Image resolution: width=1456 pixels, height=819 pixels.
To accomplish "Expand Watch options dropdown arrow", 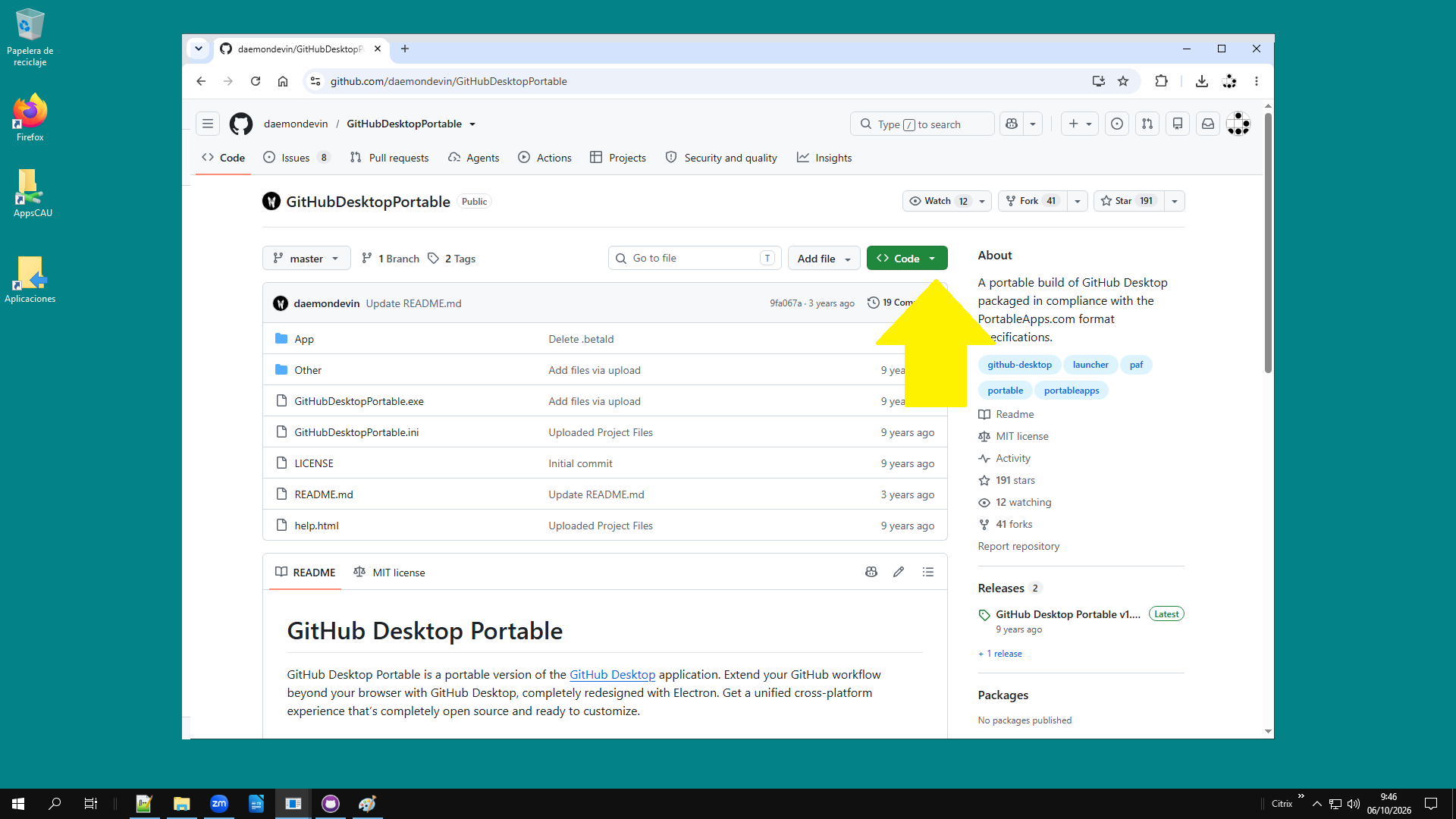I will click(x=982, y=201).
